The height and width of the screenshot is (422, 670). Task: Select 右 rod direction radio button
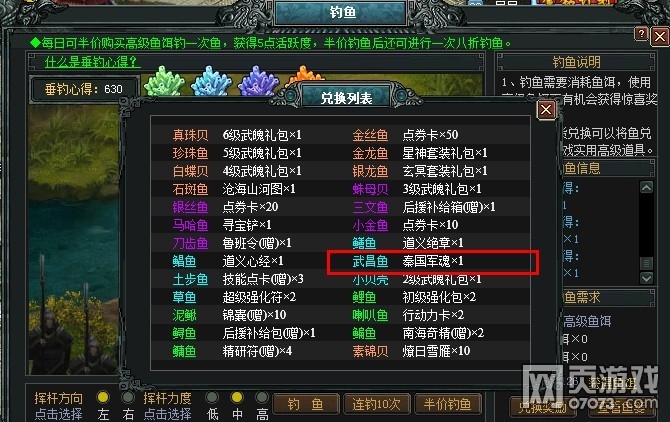127,397
